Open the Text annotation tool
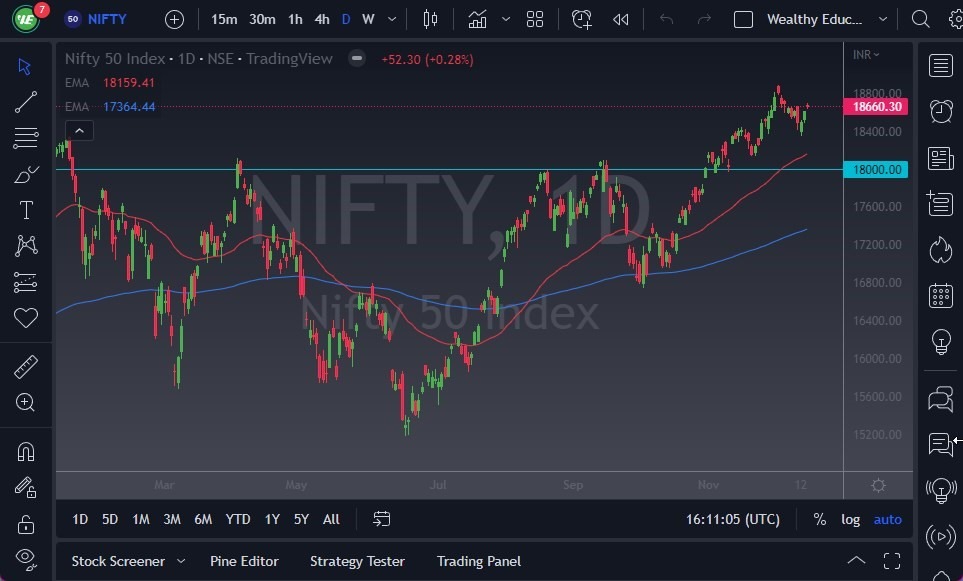Image resolution: width=963 pixels, height=581 pixels. [25, 210]
